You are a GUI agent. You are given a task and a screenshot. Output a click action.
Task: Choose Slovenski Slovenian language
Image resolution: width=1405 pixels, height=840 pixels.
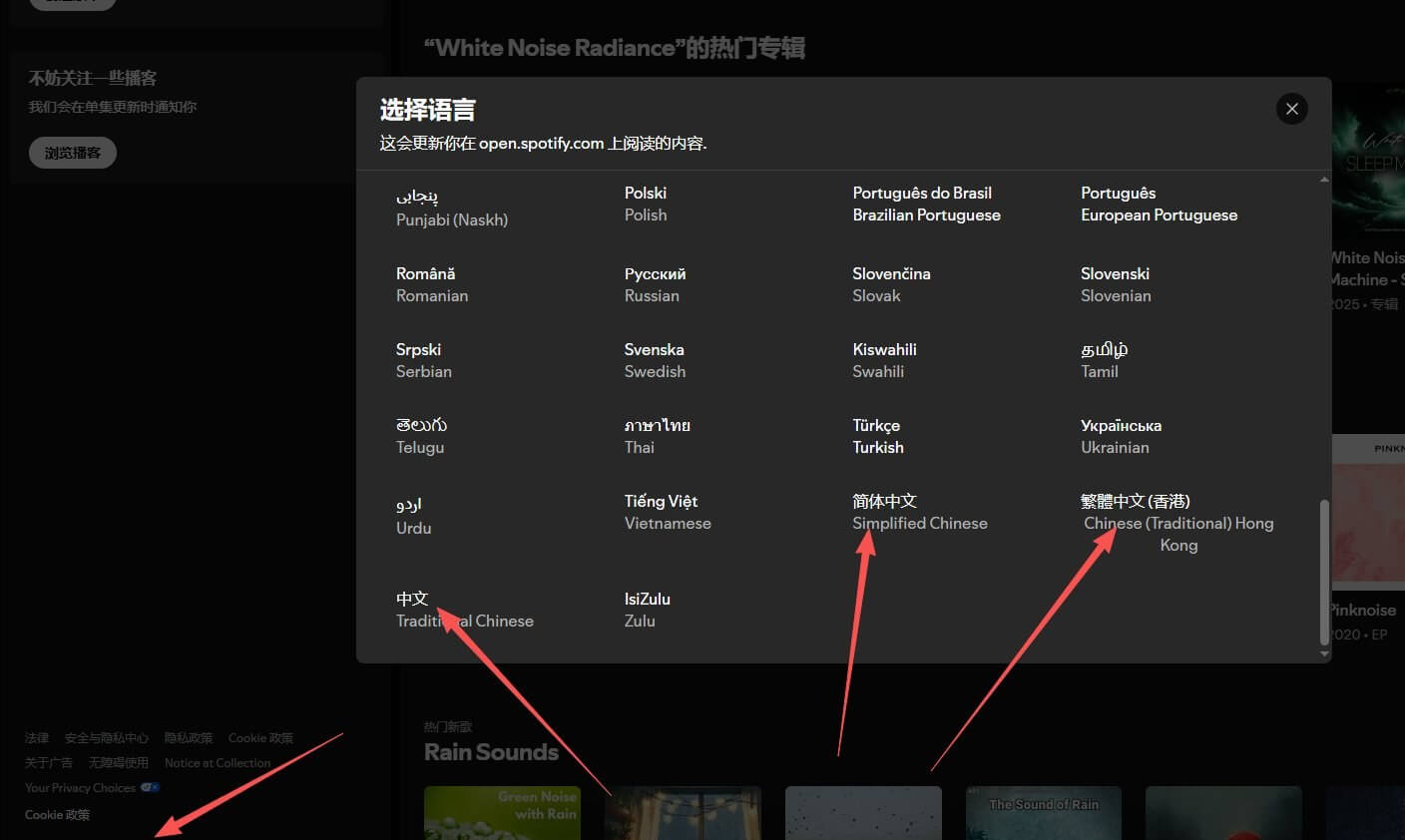(1116, 284)
